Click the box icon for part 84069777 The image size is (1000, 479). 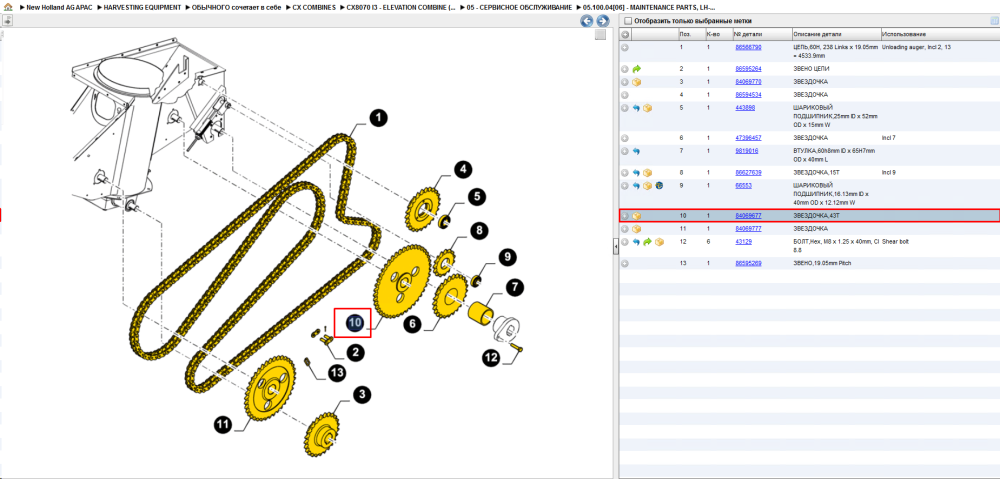[x=636, y=228]
